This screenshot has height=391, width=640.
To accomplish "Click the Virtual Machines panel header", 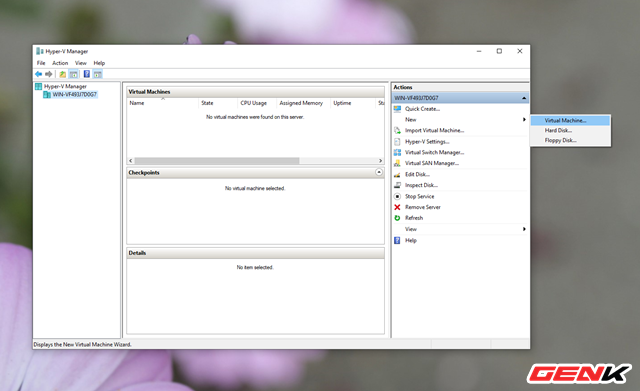I will pos(256,92).
